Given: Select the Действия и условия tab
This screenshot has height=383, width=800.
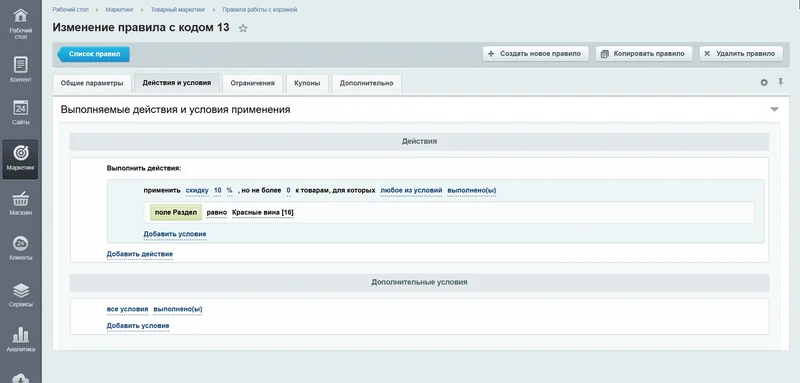Looking at the screenshot, I should point(177,83).
